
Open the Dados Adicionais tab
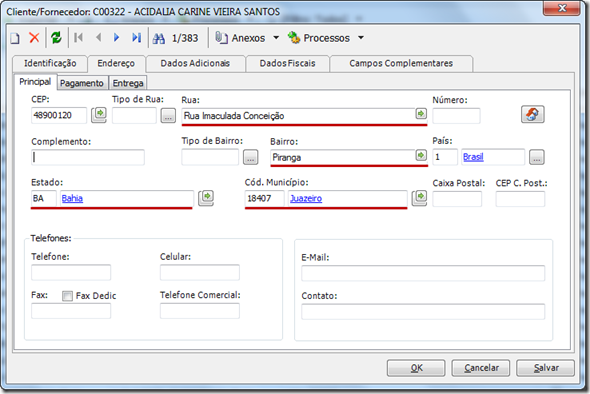(x=195, y=63)
